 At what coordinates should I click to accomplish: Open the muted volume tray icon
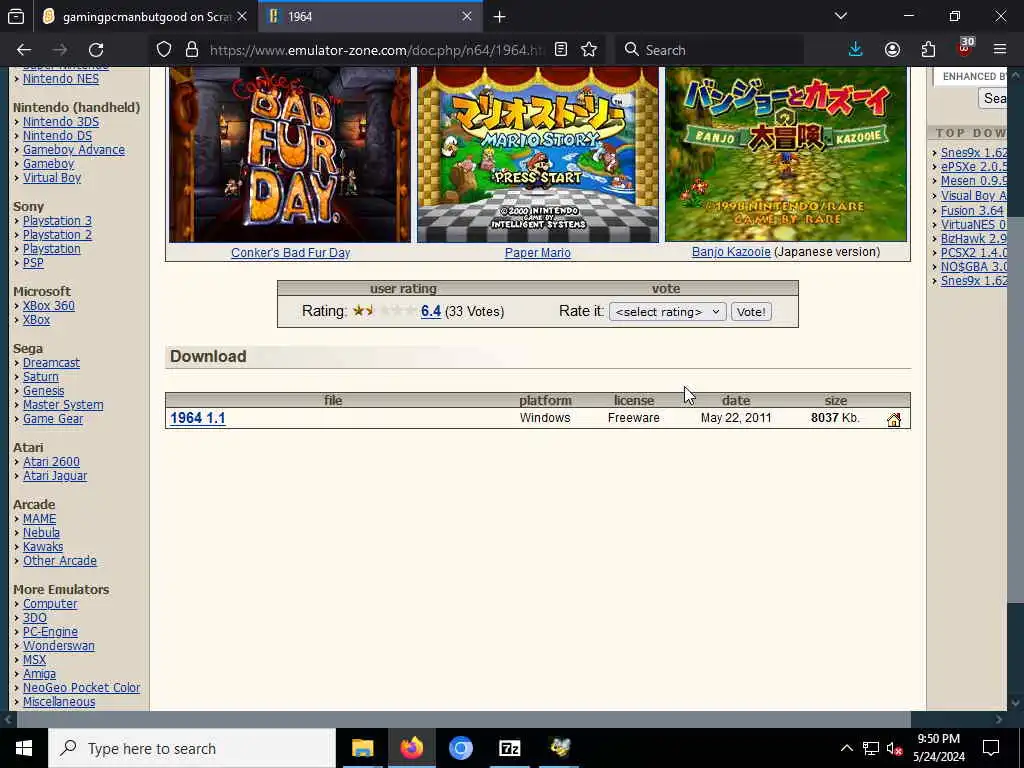[894, 748]
